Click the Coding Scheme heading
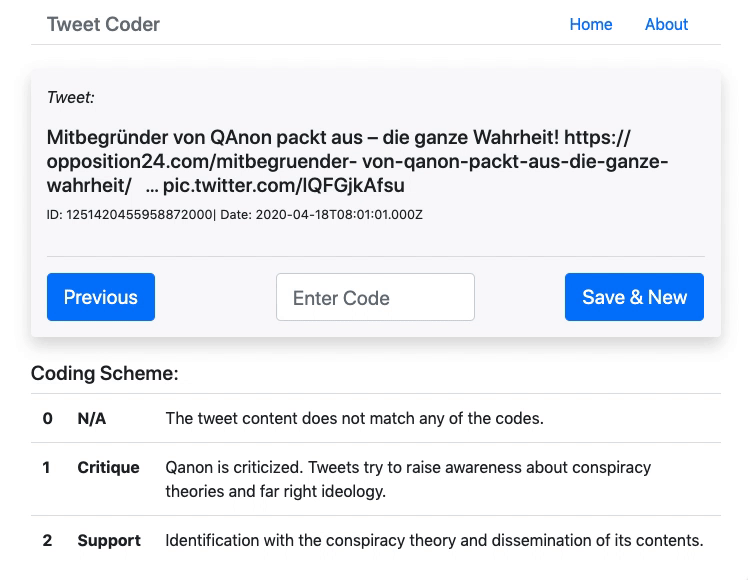The image size is (748, 580). point(104,373)
